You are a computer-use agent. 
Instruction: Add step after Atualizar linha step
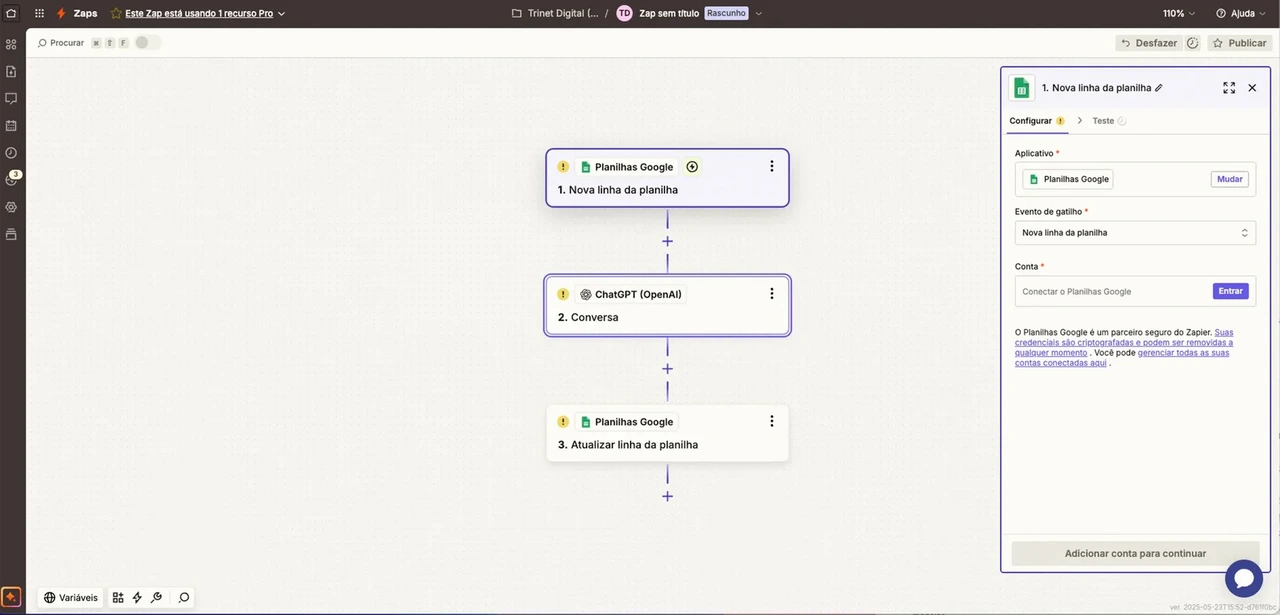pyautogui.click(x=667, y=496)
